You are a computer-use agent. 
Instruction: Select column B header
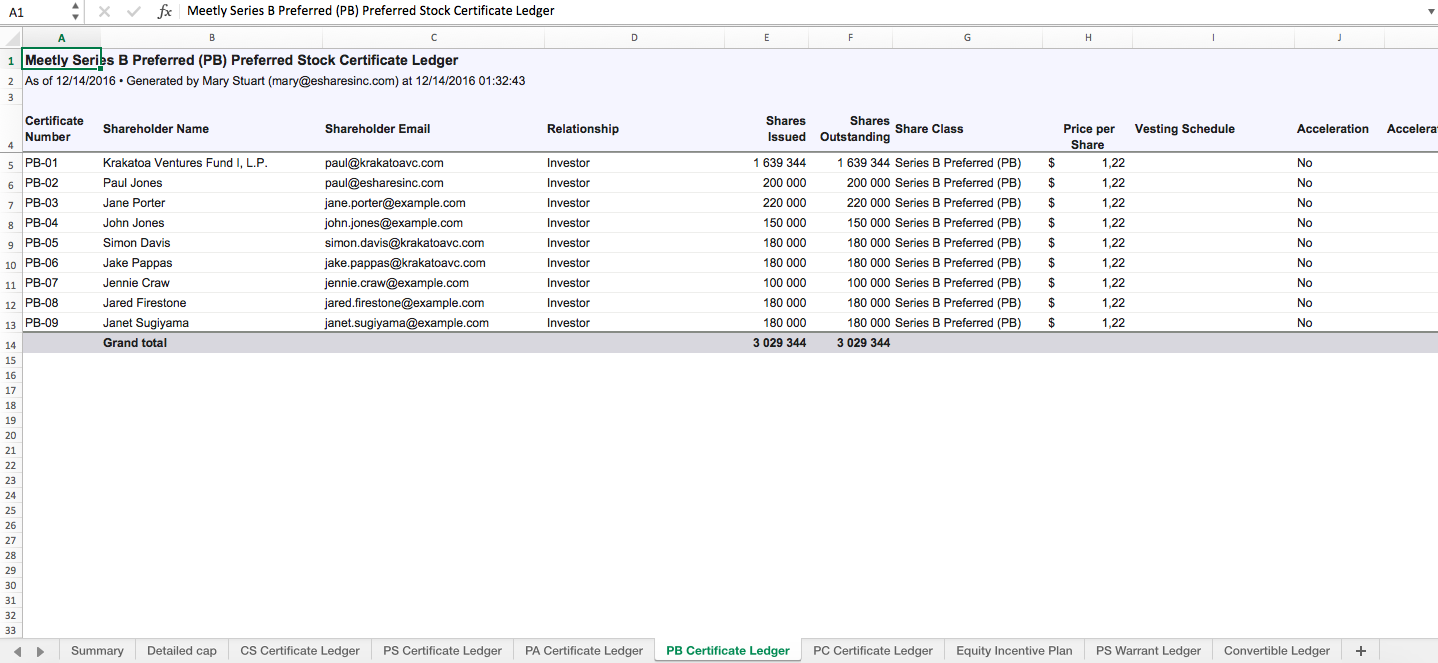pyautogui.click(x=211, y=37)
